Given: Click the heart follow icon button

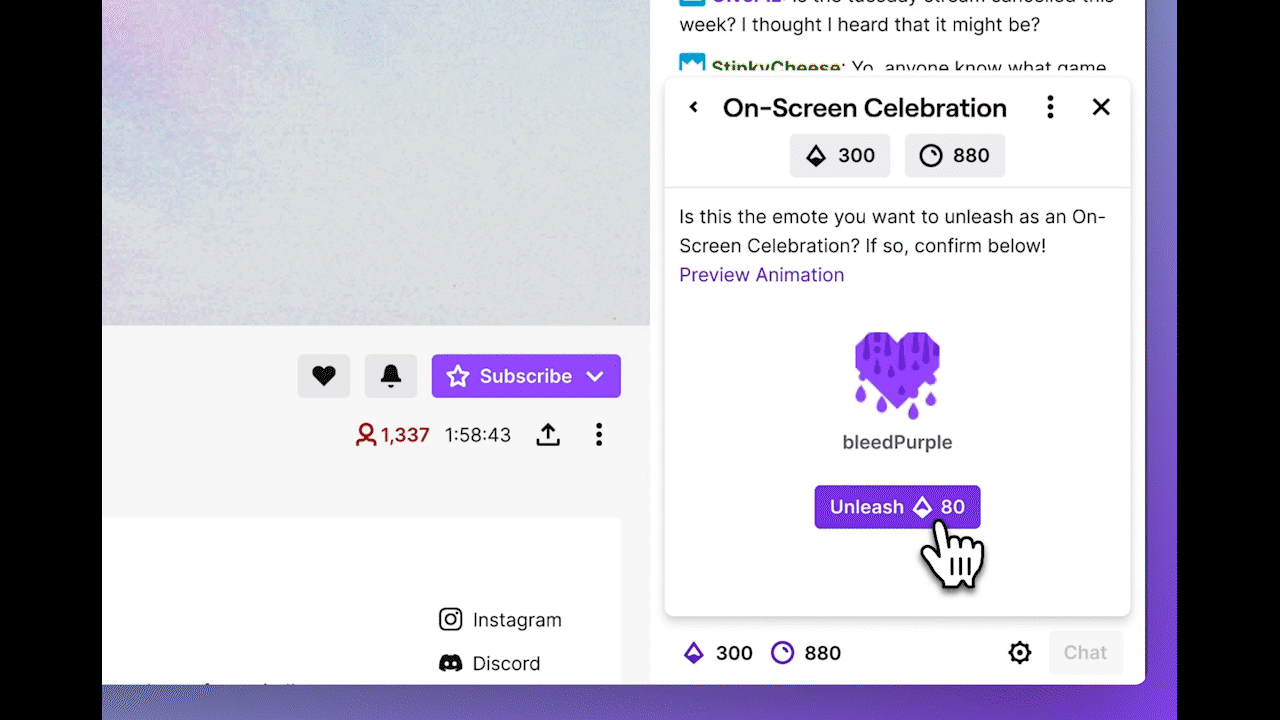Looking at the screenshot, I should coord(323,376).
